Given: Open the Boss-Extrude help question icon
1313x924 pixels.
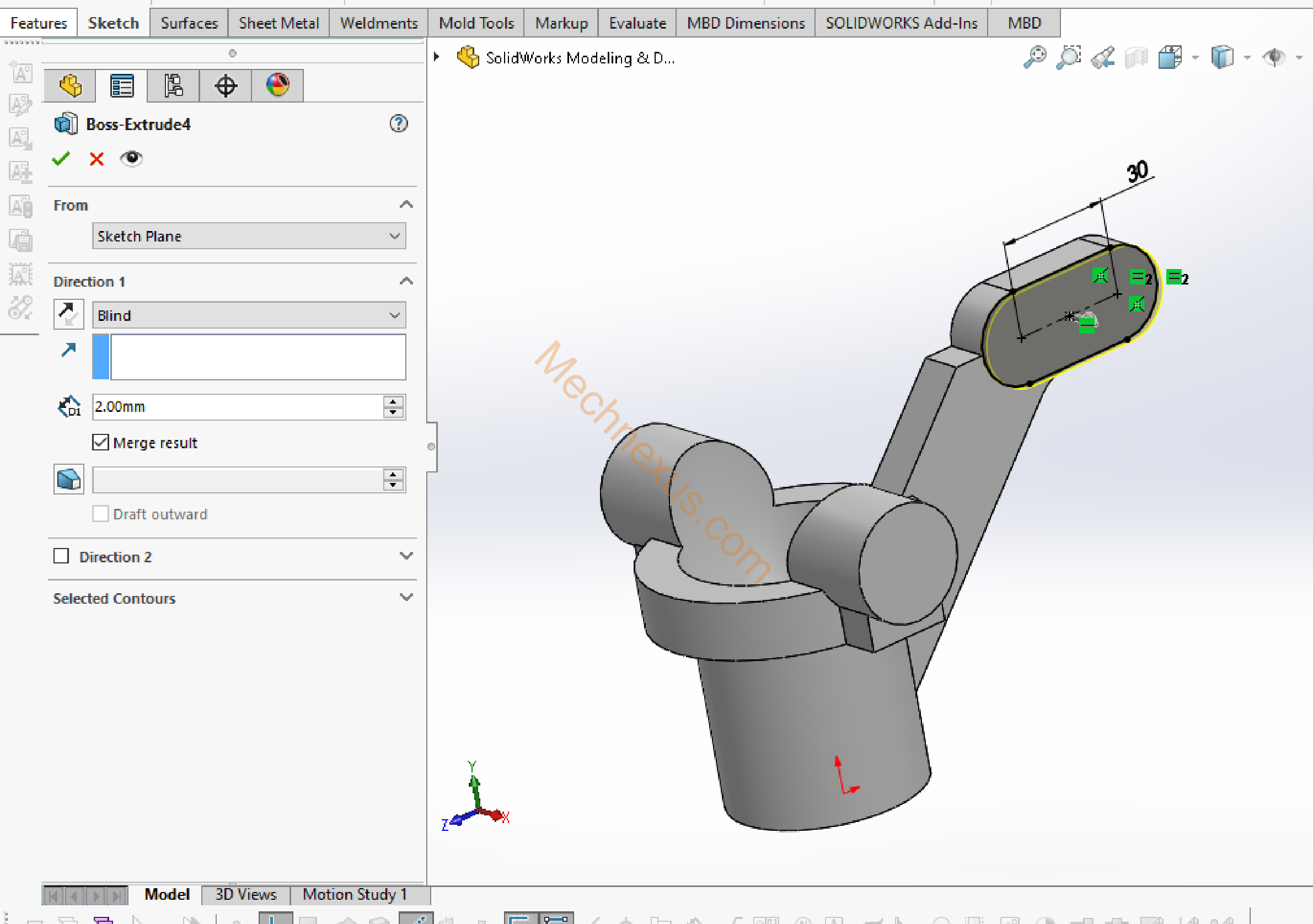Looking at the screenshot, I should [x=399, y=123].
